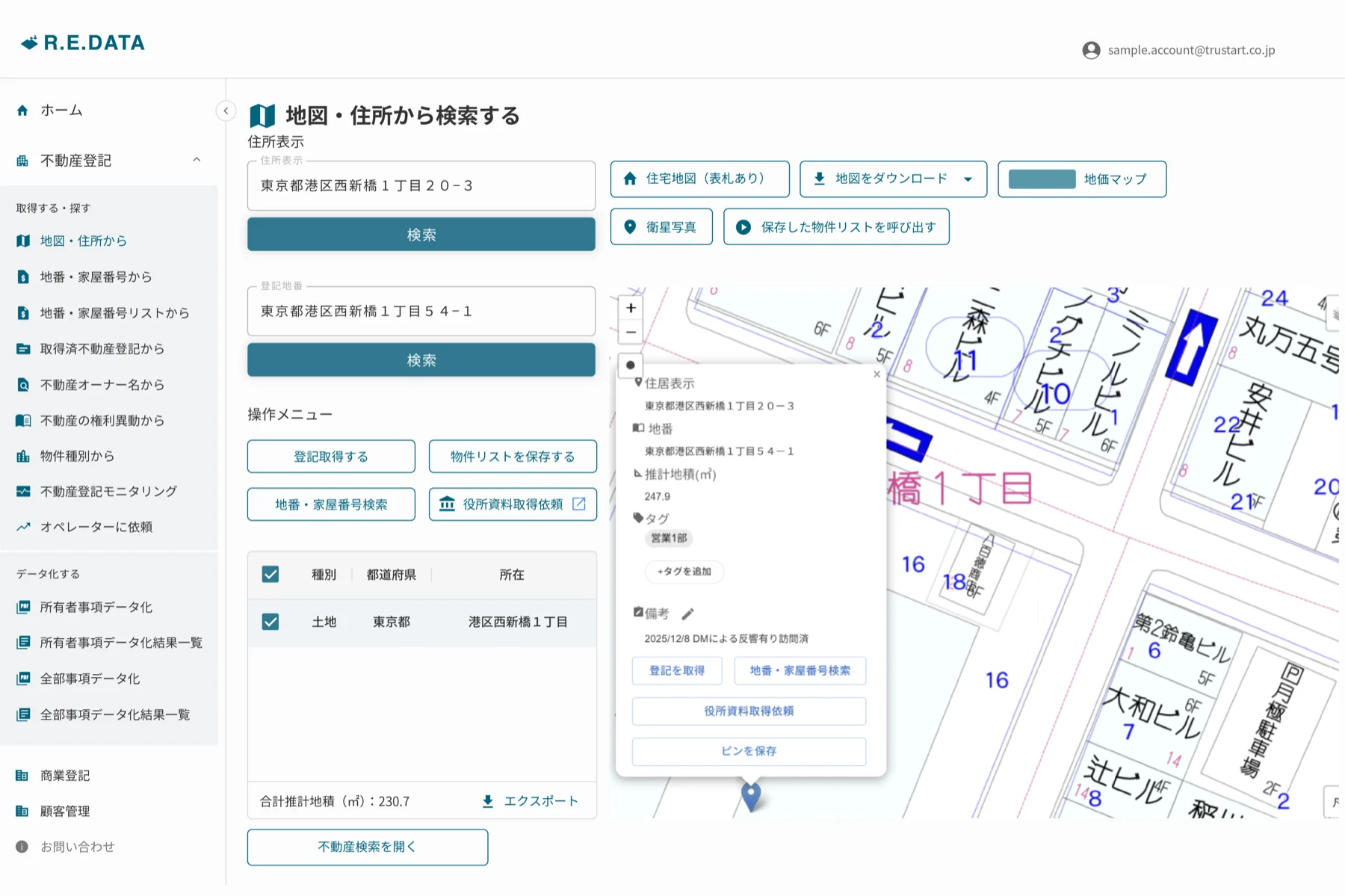Uncheck the 土地 東京都 row checkbox
Image resolution: width=1345 pixels, height=896 pixels.
pyautogui.click(x=270, y=622)
